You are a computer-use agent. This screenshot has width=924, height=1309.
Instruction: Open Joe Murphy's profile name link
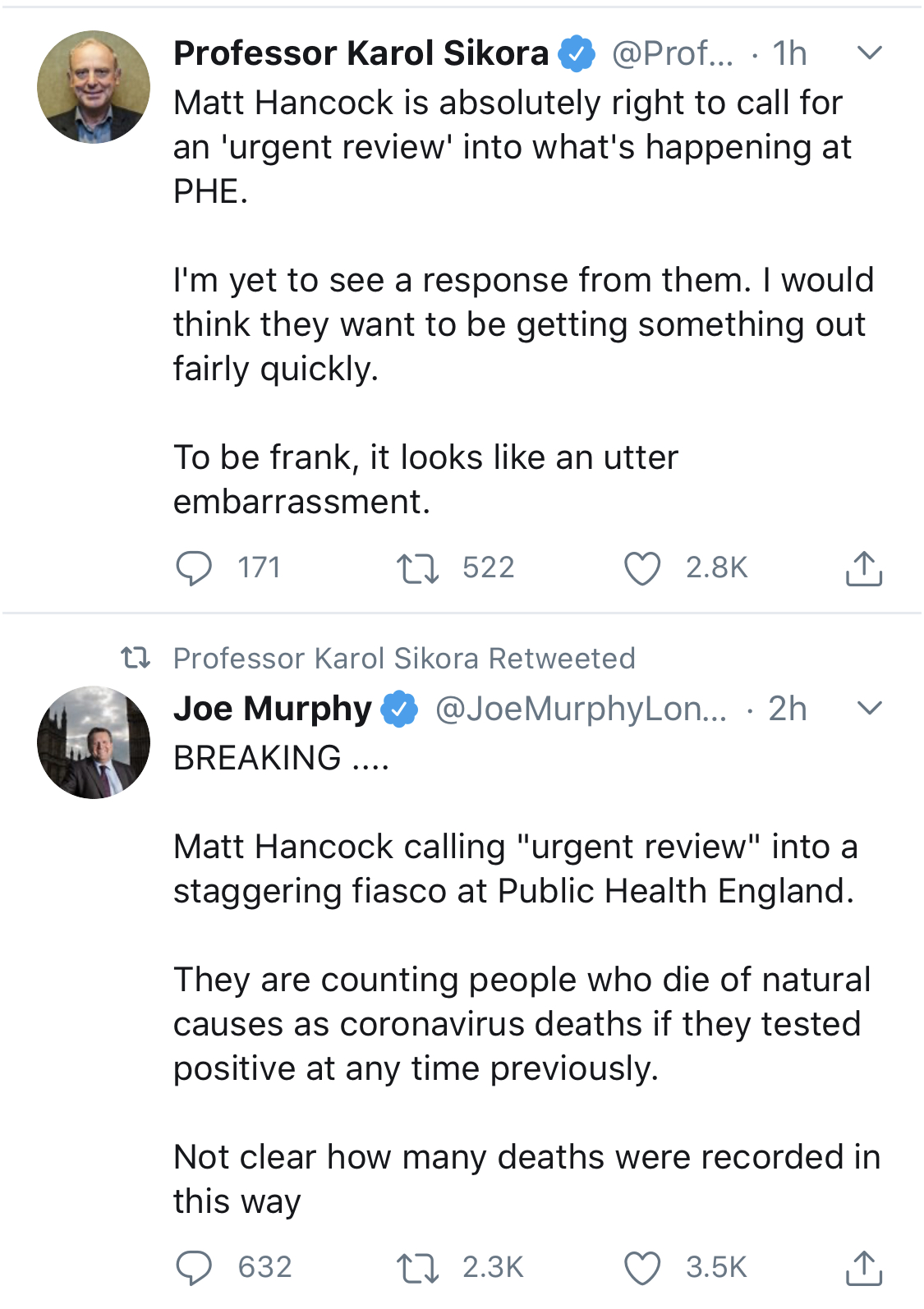point(273,709)
